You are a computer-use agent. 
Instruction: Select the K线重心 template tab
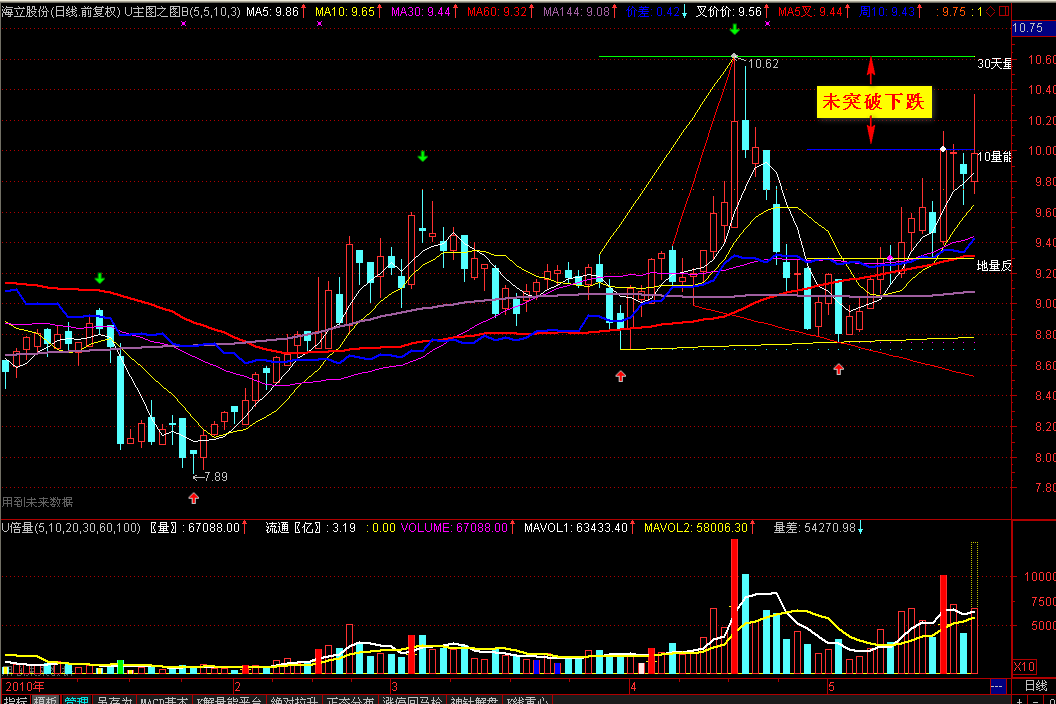click(x=527, y=701)
